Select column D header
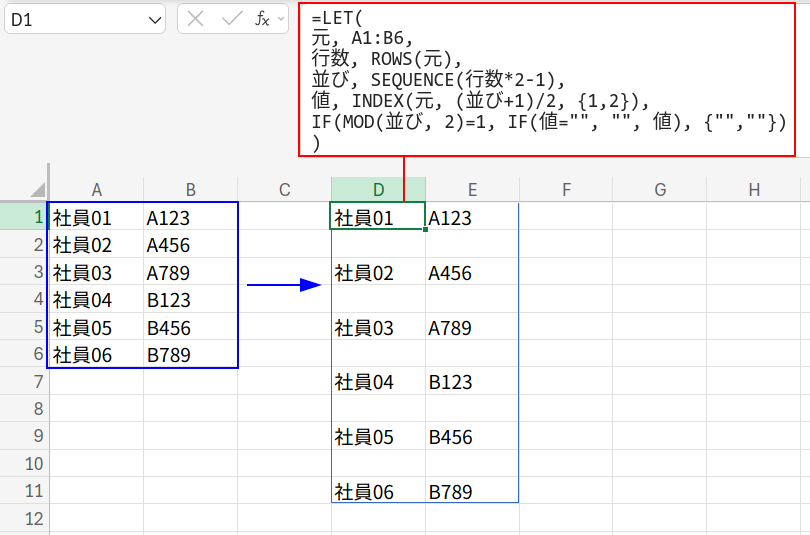 378,189
